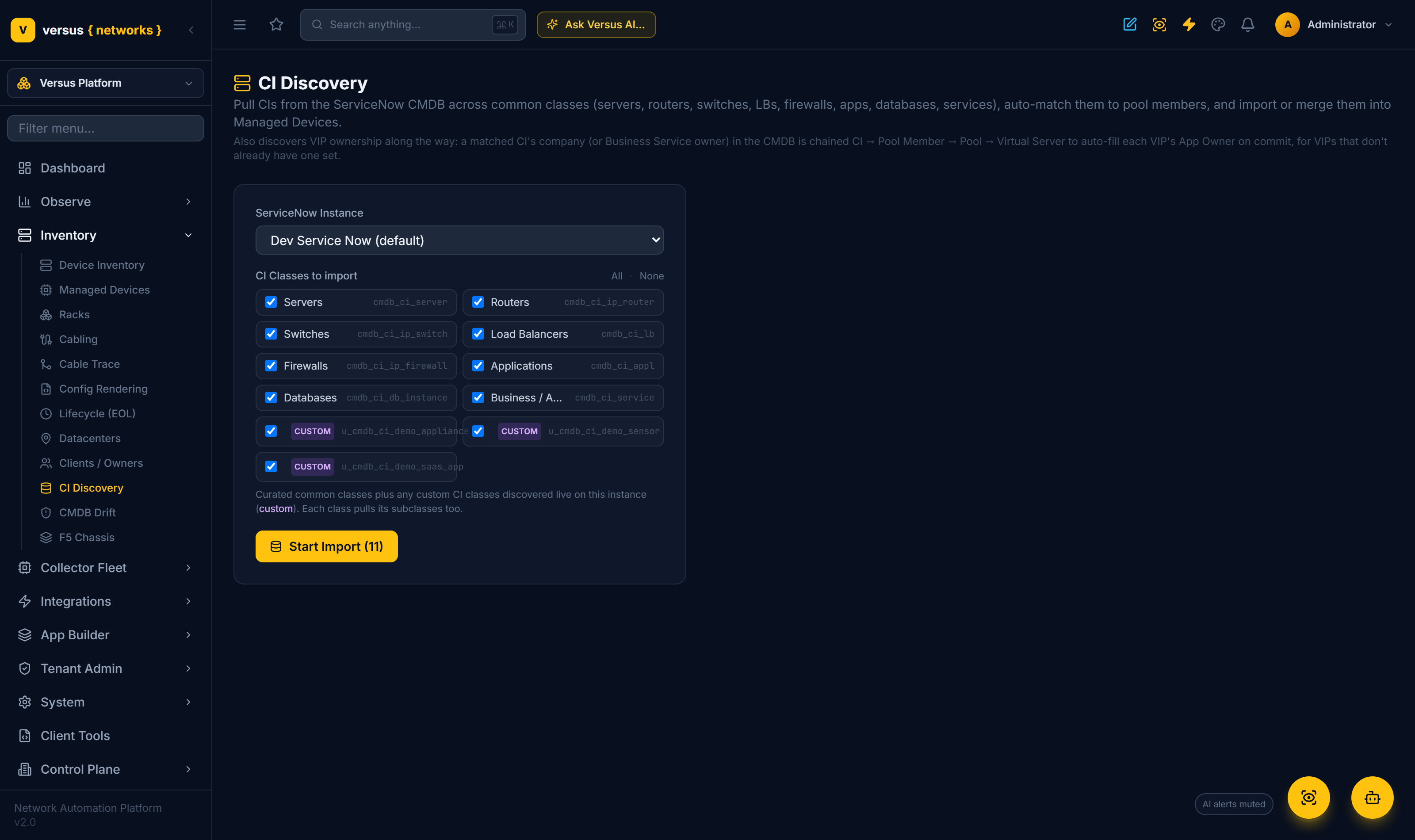Open the floating scan-eye round button

tap(1308, 798)
